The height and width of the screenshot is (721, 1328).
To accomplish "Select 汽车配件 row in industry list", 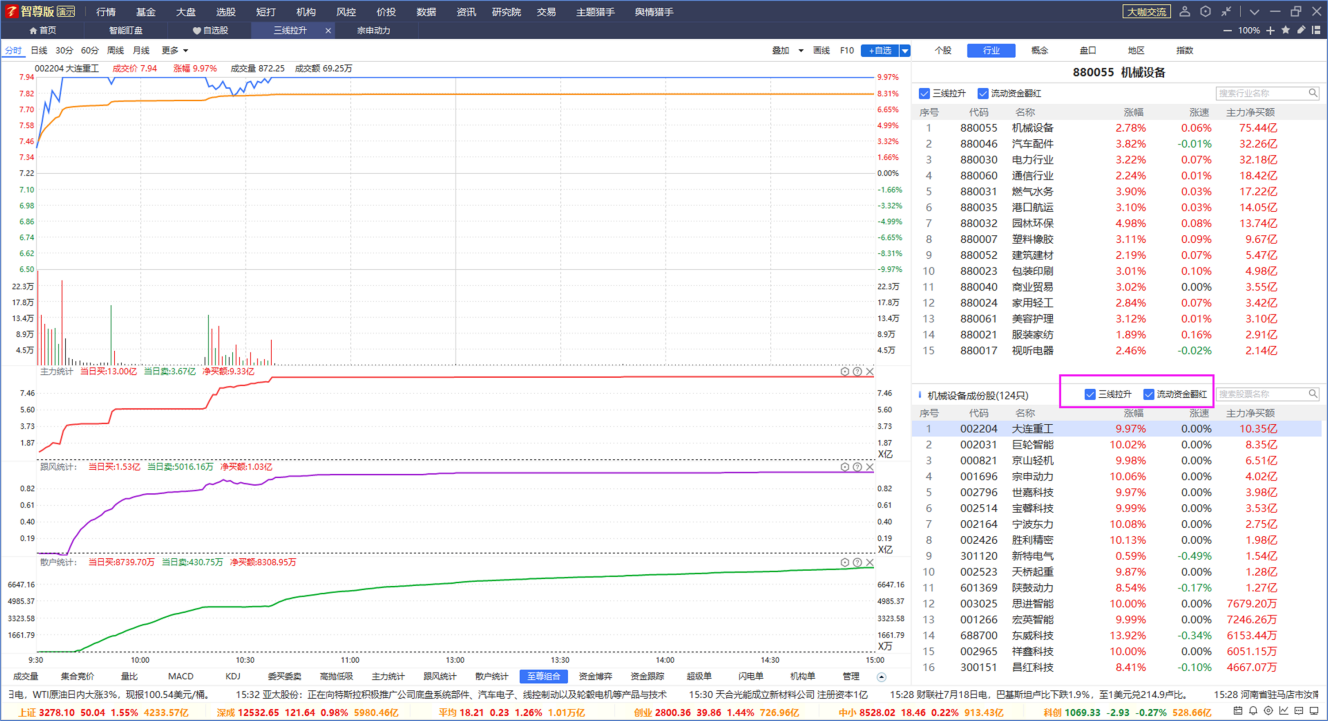I will tap(1117, 144).
